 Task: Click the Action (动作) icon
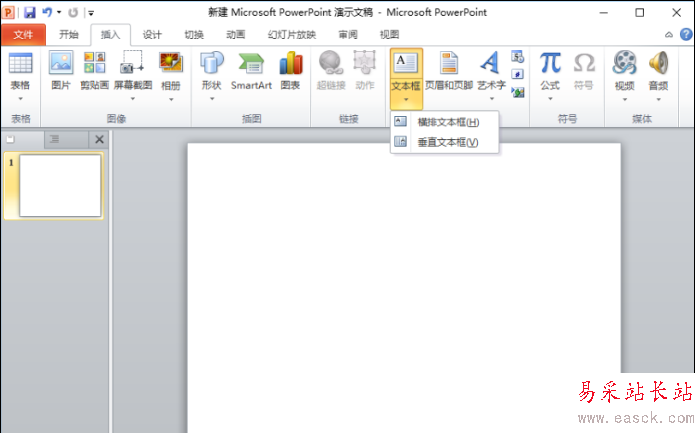[x=364, y=62]
